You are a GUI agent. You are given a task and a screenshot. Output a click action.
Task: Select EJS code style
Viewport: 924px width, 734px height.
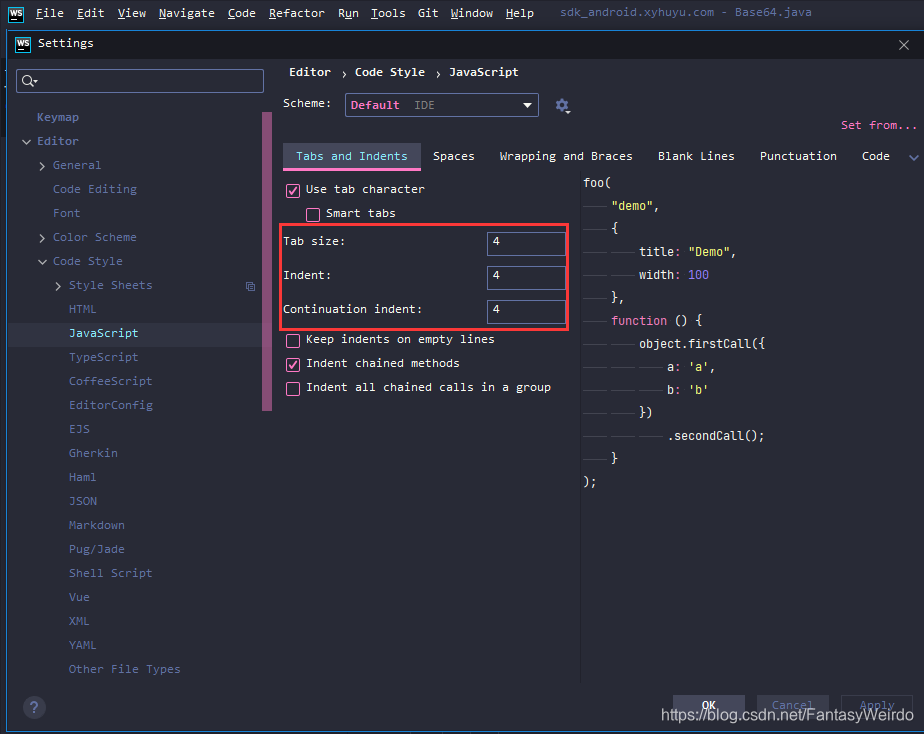point(79,429)
